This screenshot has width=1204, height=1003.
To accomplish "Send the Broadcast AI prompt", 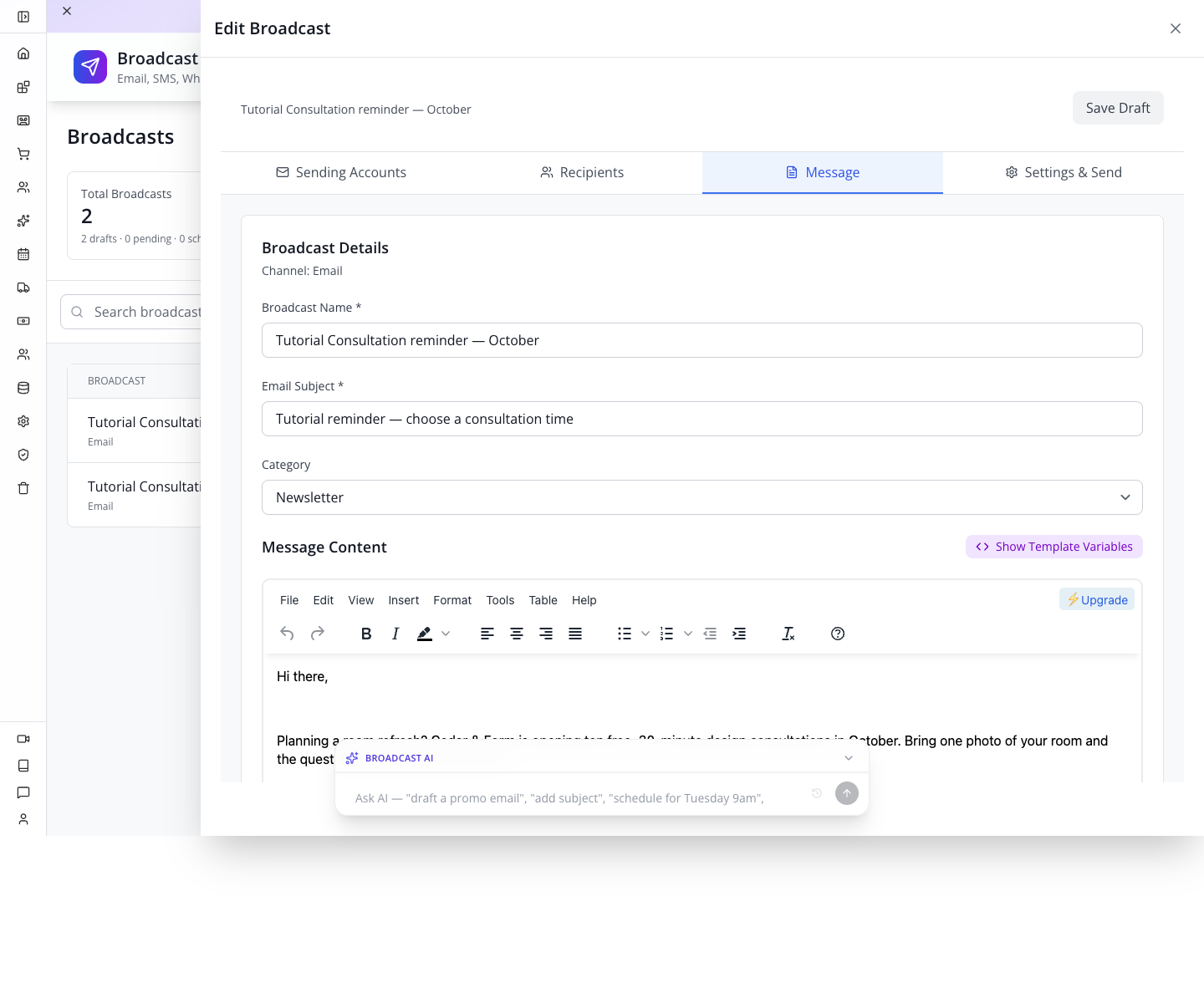I will [847, 793].
